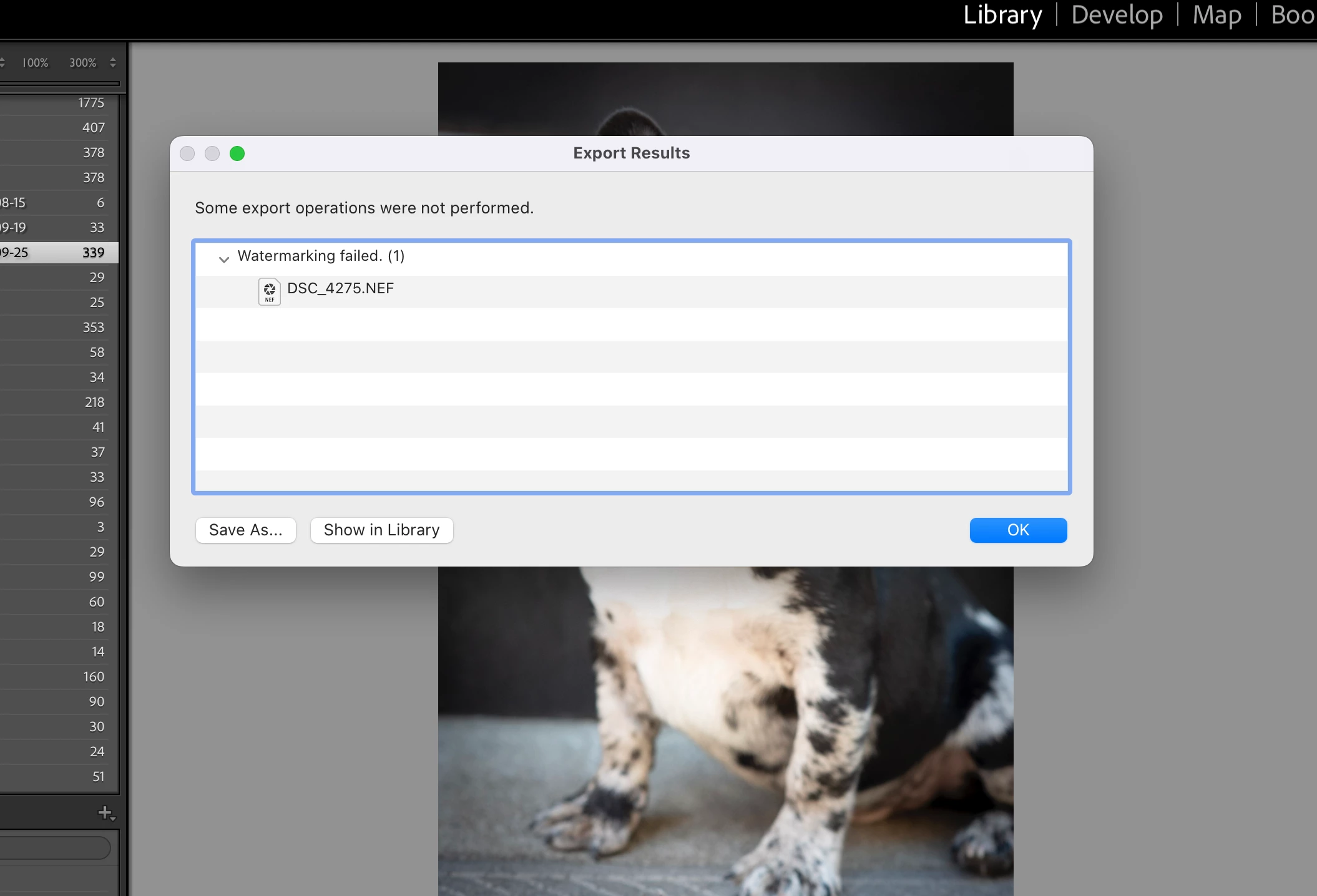Switch to the Develop module
Image resolution: width=1317 pixels, height=896 pixels.
[x=1117, y=15]
